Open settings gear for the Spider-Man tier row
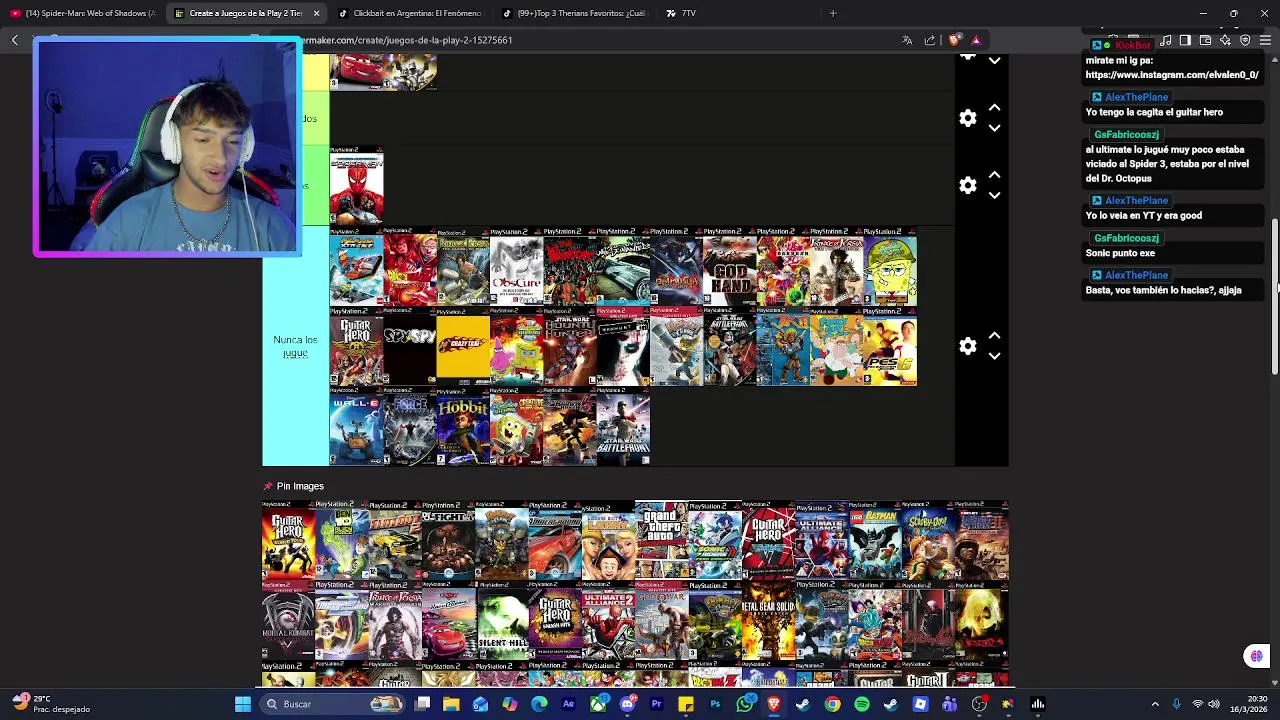 [x=967, y=186]
